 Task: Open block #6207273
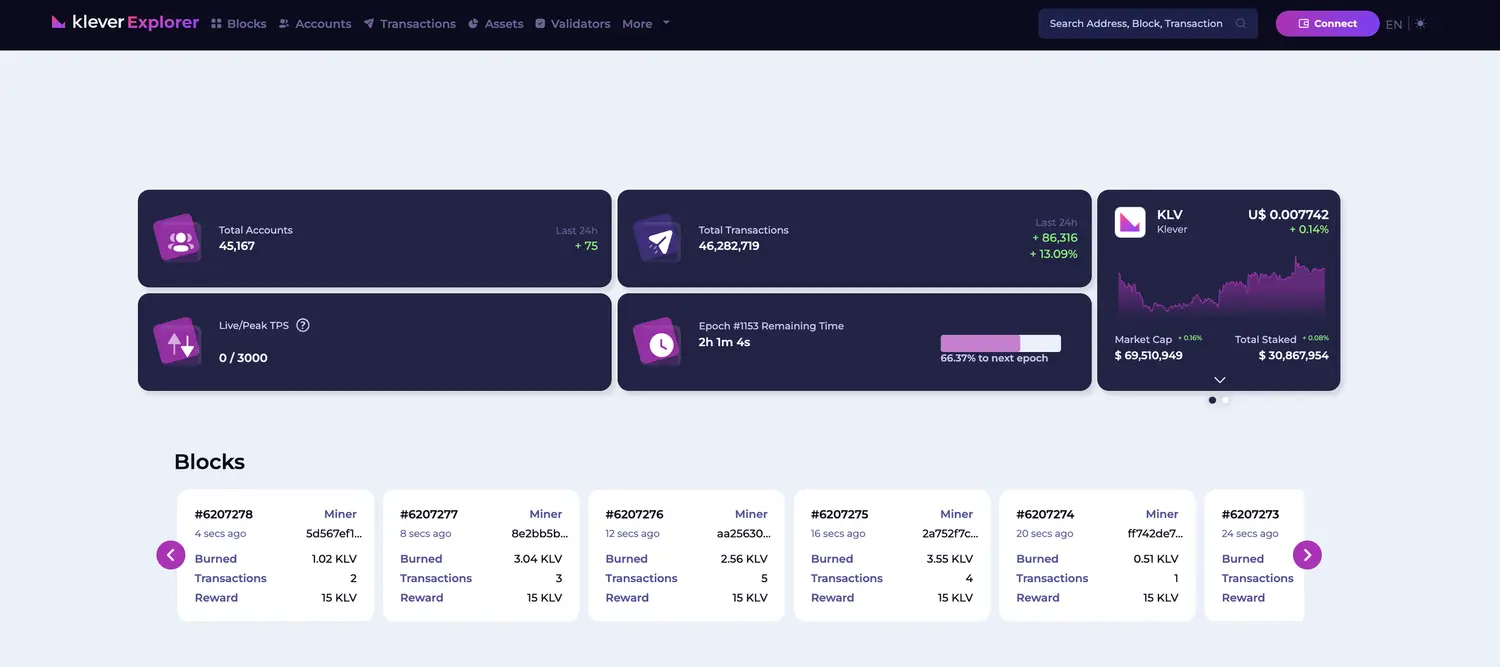(x=1251, y=514)
